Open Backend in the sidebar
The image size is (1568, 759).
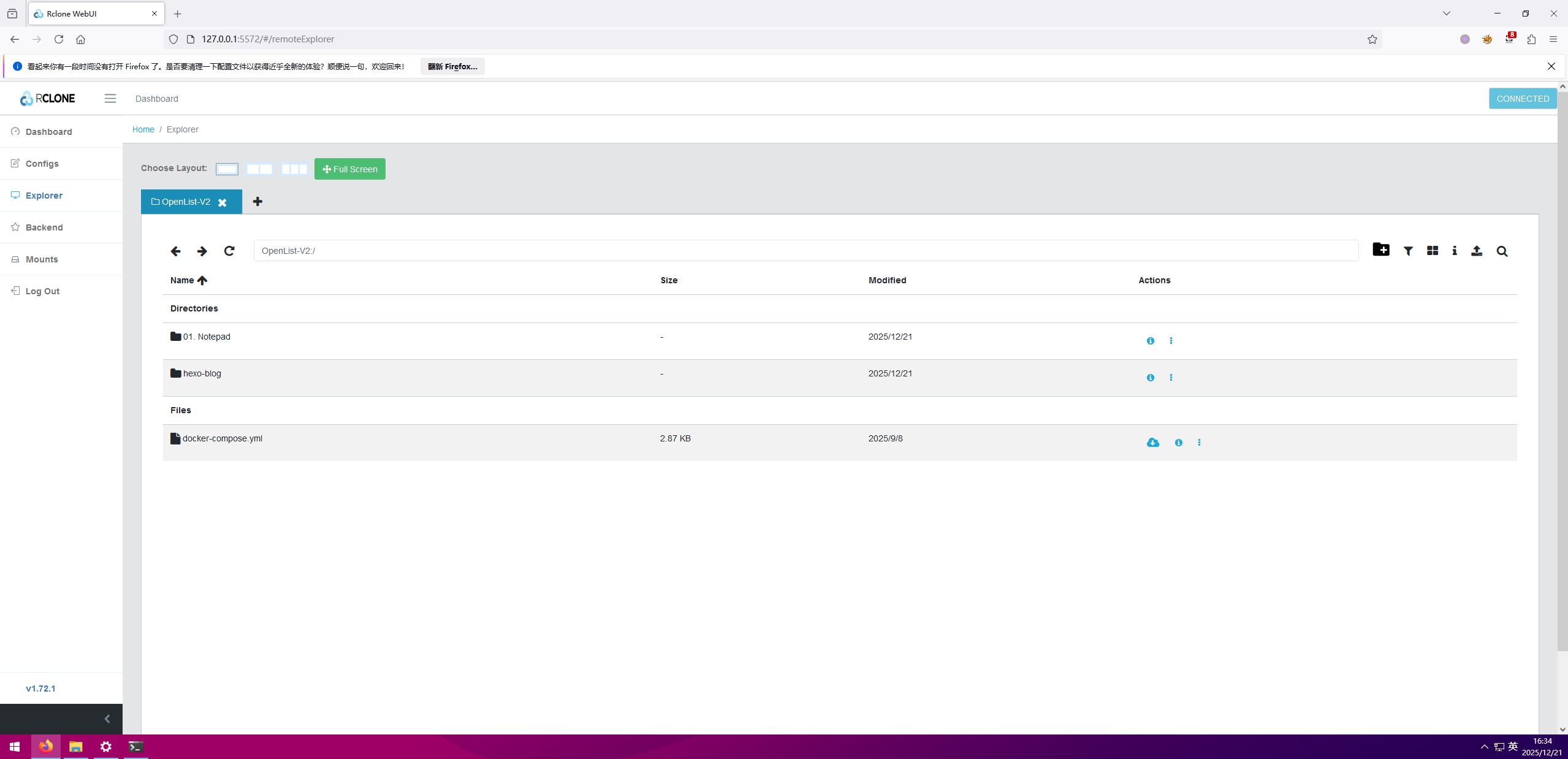click(x=61, y=227)
